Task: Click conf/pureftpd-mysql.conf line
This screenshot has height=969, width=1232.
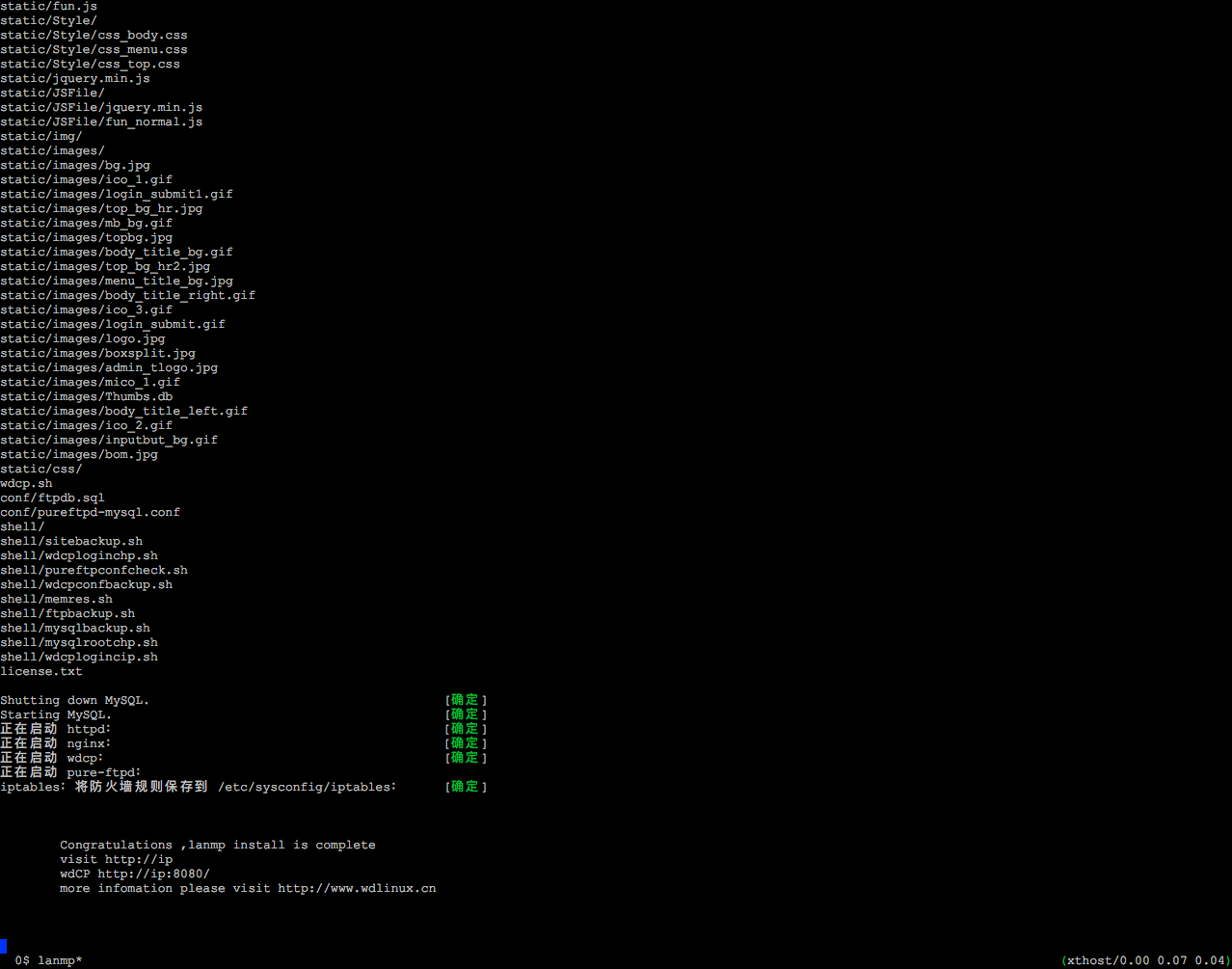Action: click(90, 512)
